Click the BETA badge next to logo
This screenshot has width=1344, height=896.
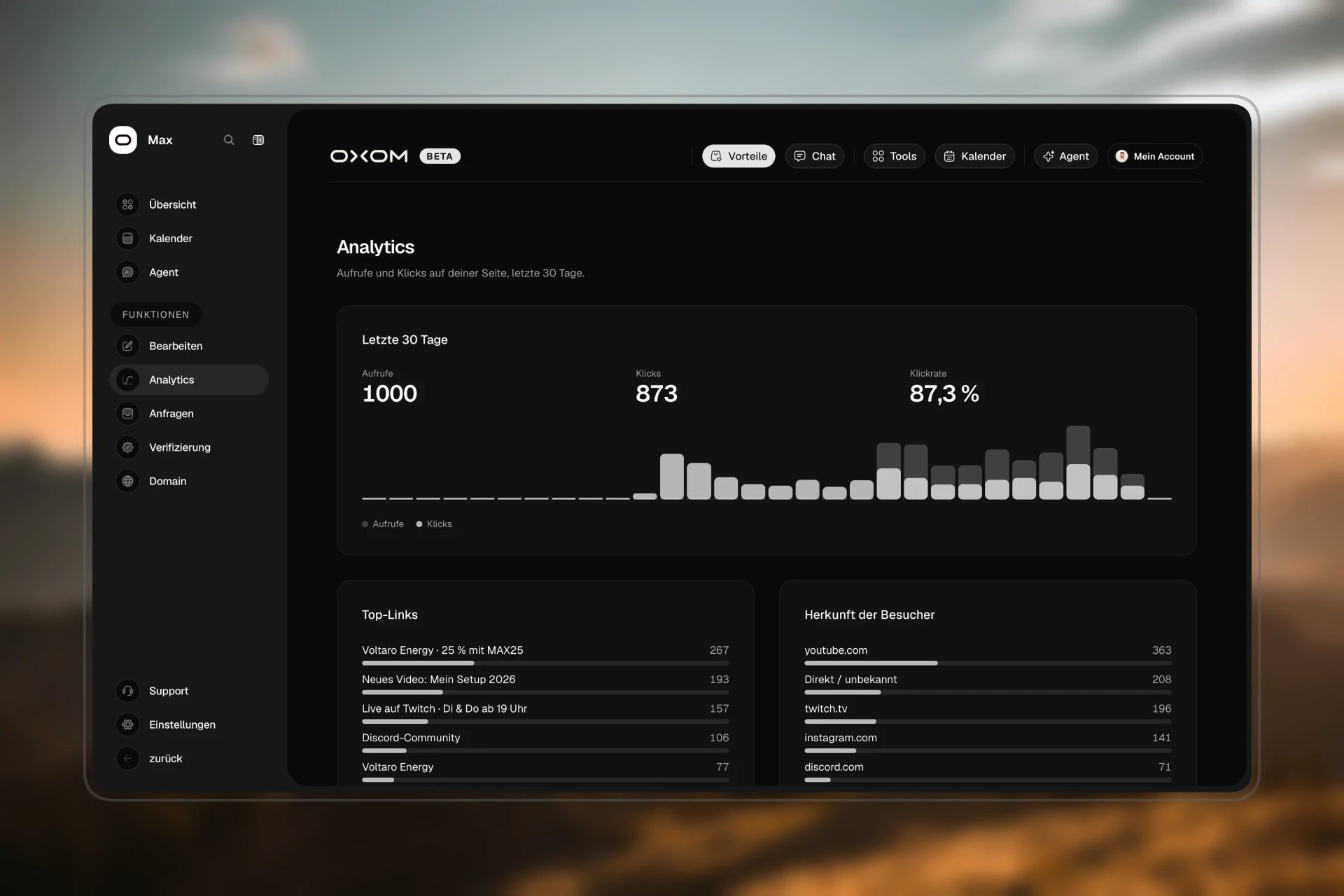(440, 156)
